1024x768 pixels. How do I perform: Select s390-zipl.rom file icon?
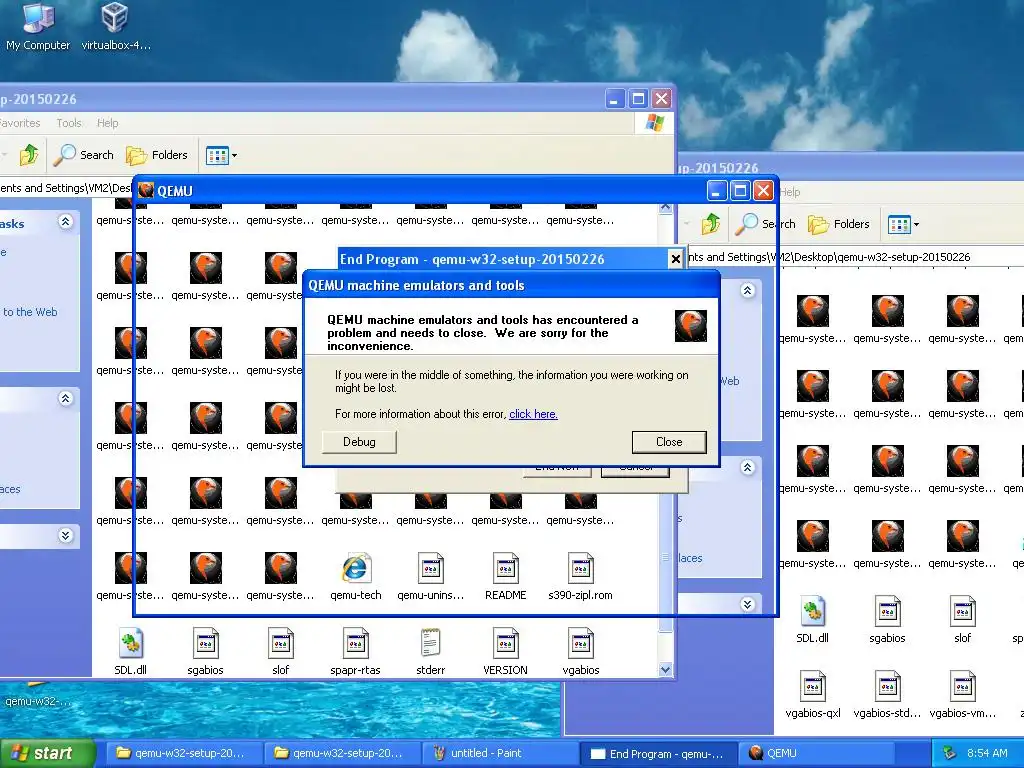click(x=581, y=576)
